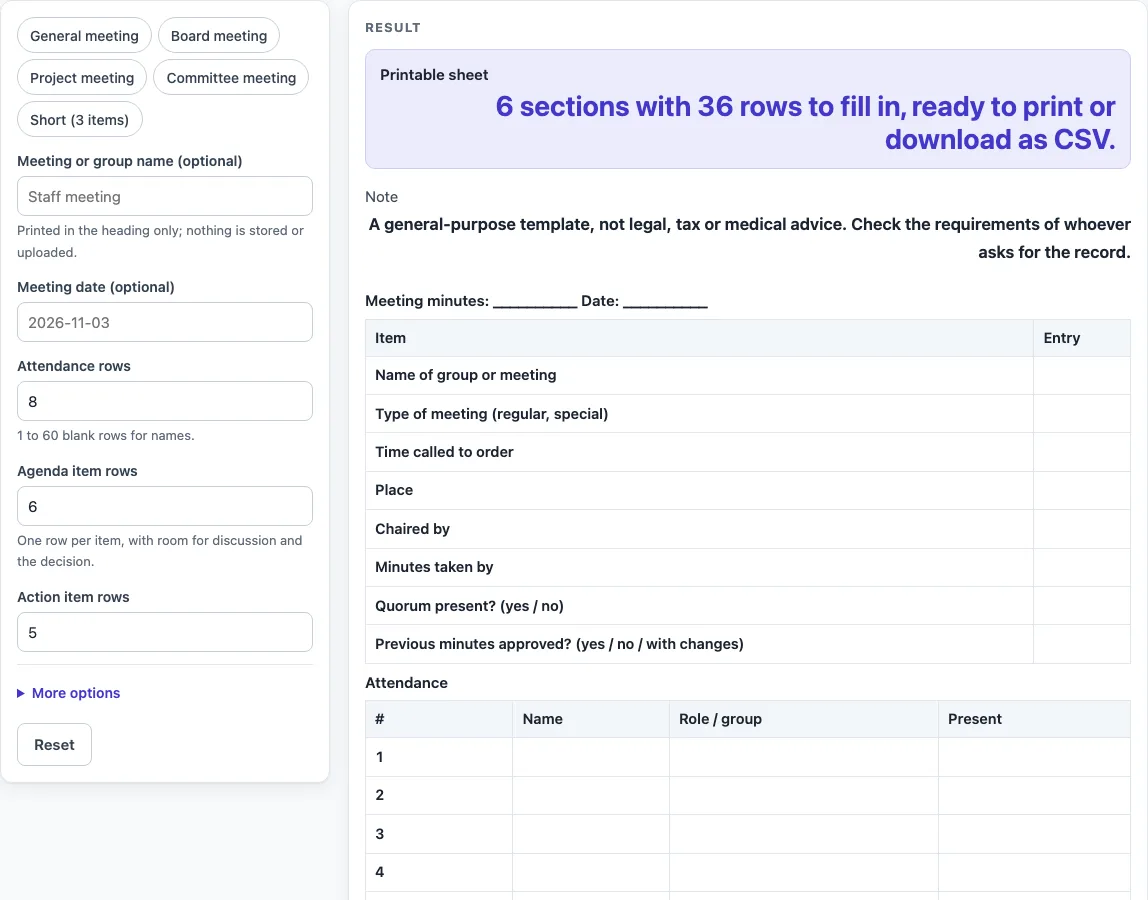Click the 'Type of meeting (regular, special)' row
Viewport: 1148px width, 900px height.
(x=748, y=414)
